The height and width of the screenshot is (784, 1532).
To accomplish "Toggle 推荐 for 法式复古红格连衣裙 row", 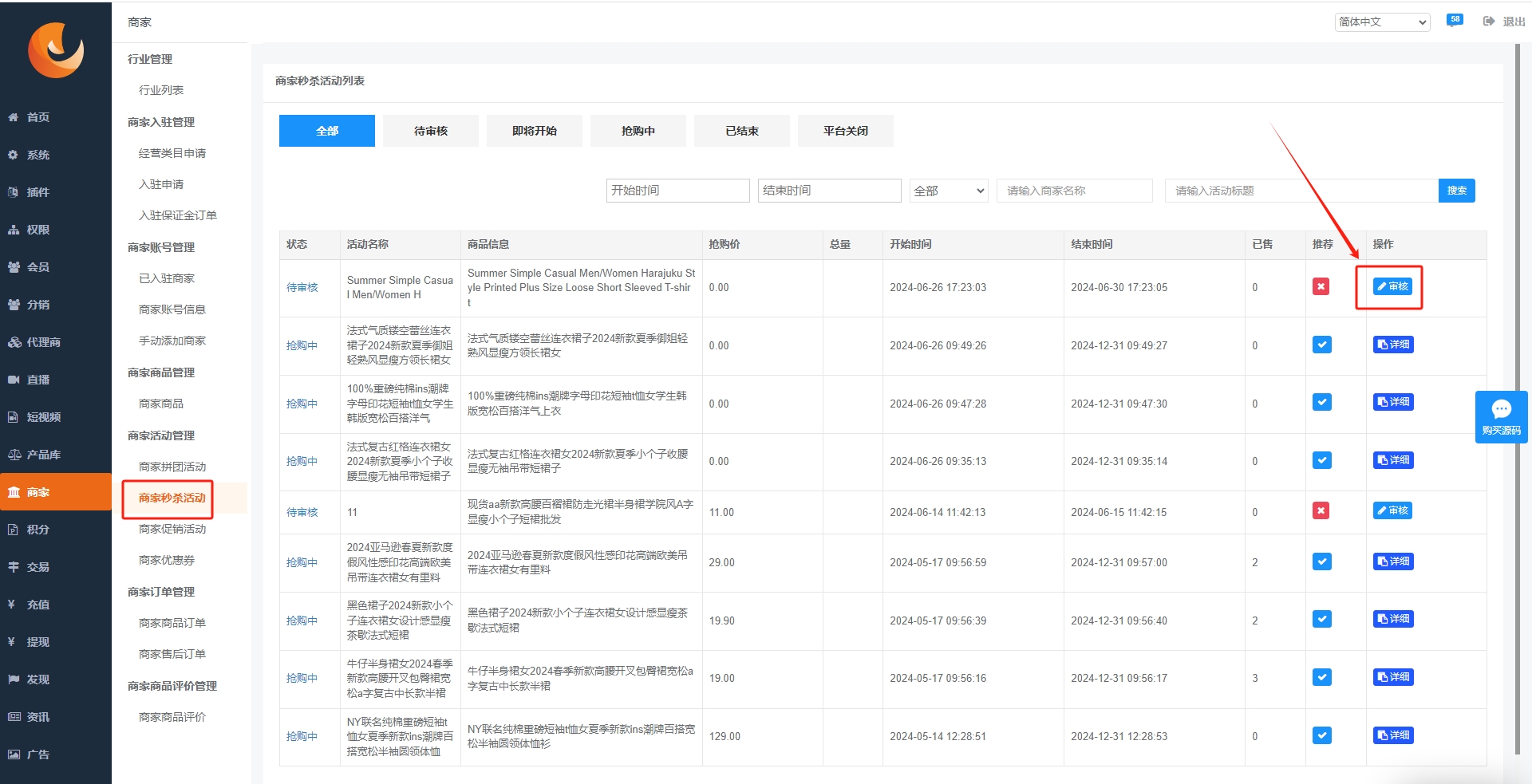I will (1322, 460).
